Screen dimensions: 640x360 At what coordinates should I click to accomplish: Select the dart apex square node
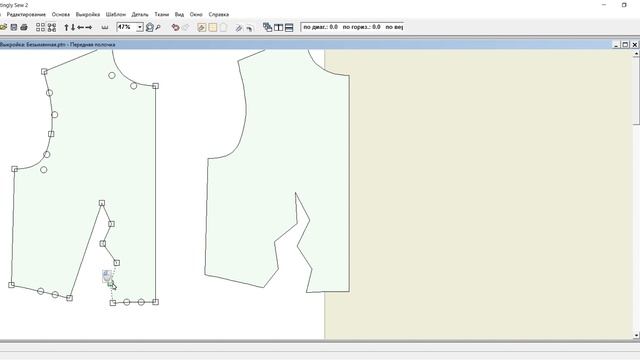[x=102, y=203]
